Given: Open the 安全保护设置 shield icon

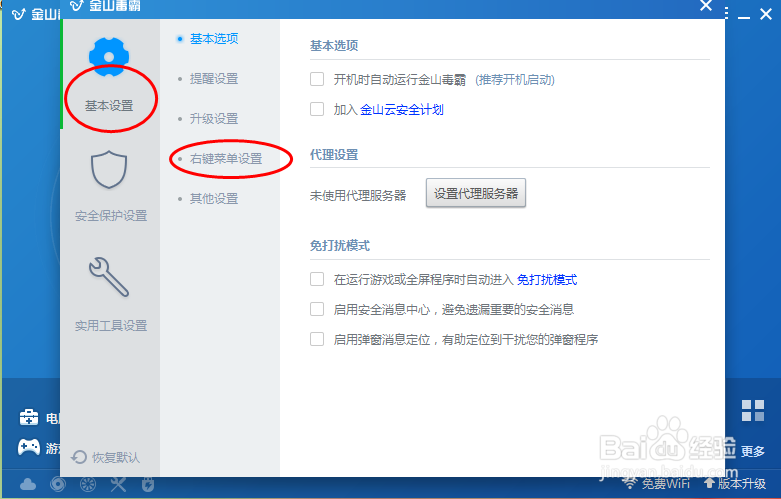Looking at the screenshot, I should (x=109, y=169).
